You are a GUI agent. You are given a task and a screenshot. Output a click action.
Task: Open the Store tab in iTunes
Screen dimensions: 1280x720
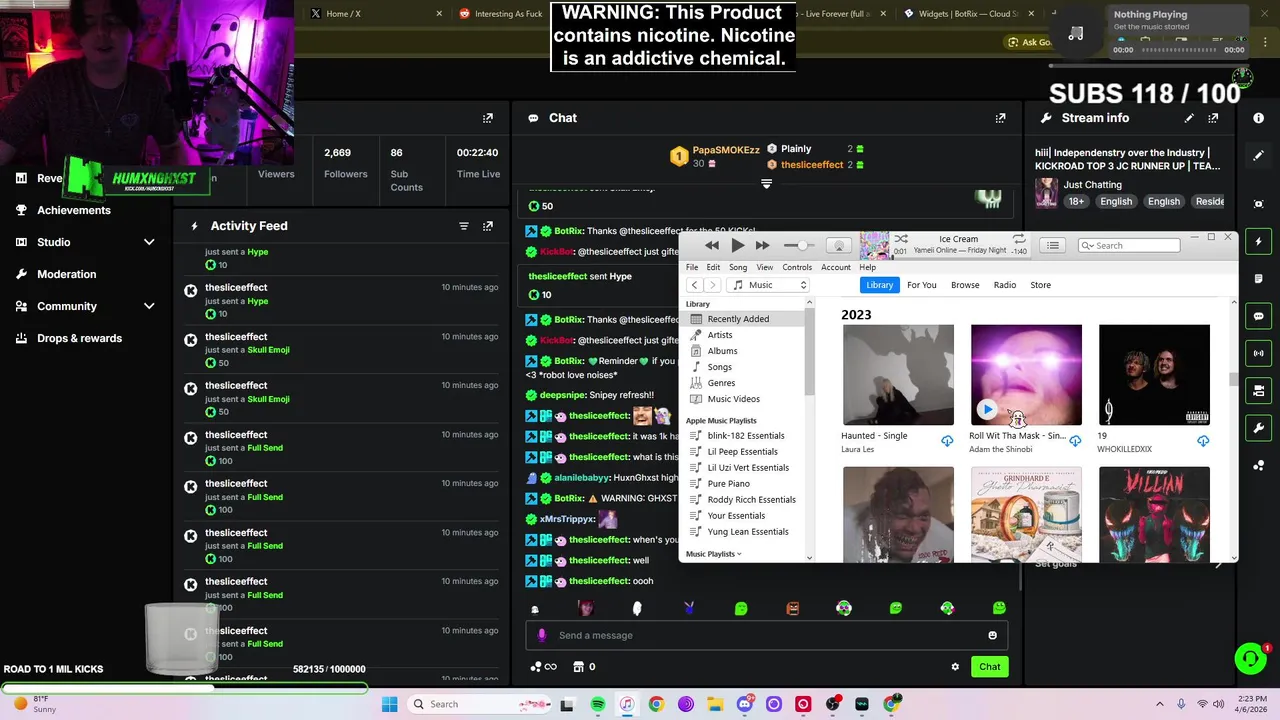coord(1041,285)
